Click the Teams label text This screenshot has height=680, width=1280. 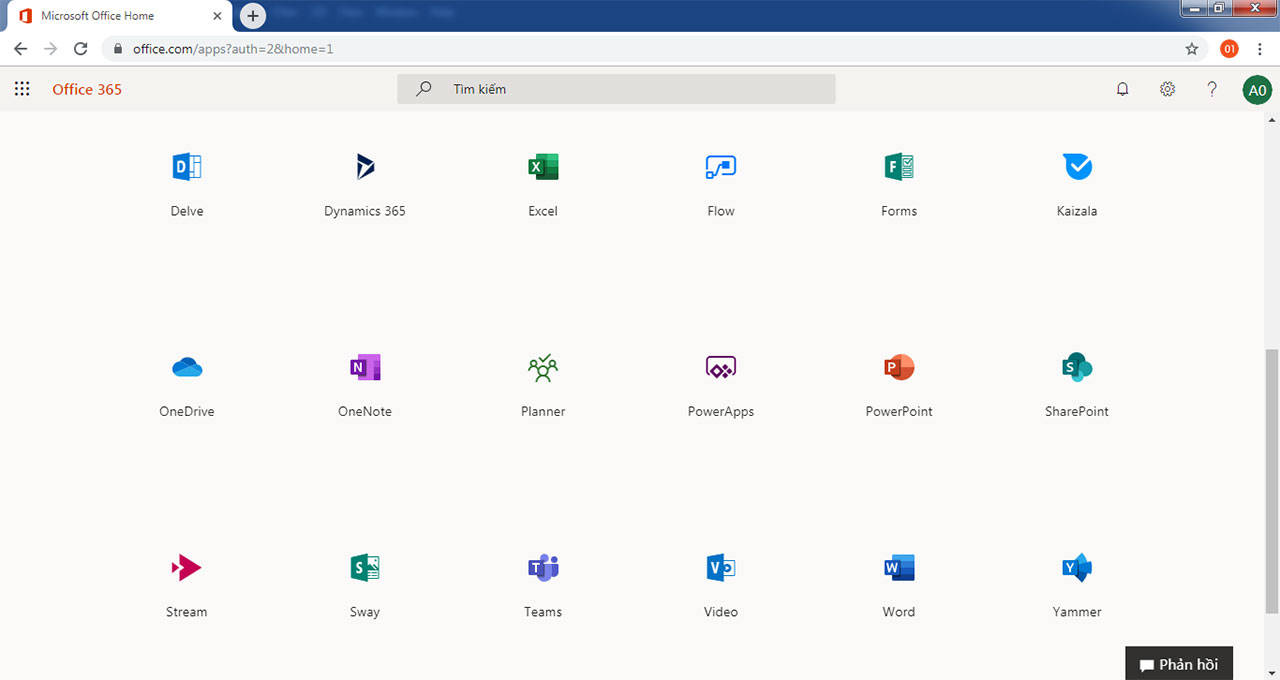[543, 611]
